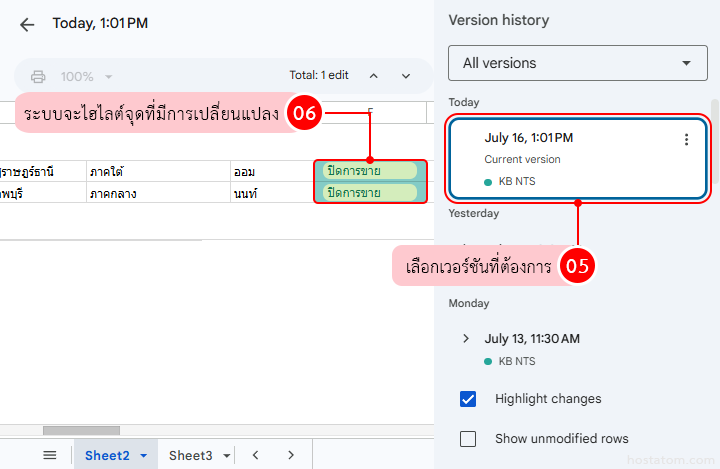
Task: Go back using the left arrow
Action: (x=27, y=24)
